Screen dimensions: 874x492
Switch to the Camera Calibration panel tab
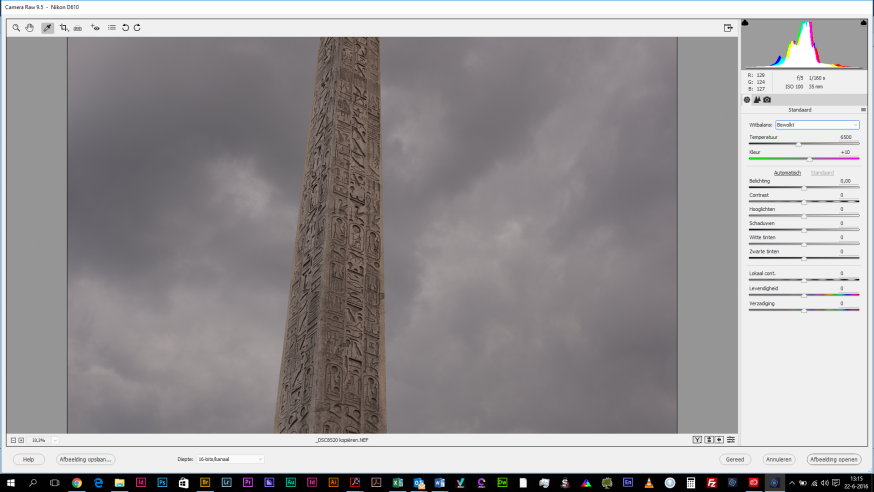pos(767,99)
